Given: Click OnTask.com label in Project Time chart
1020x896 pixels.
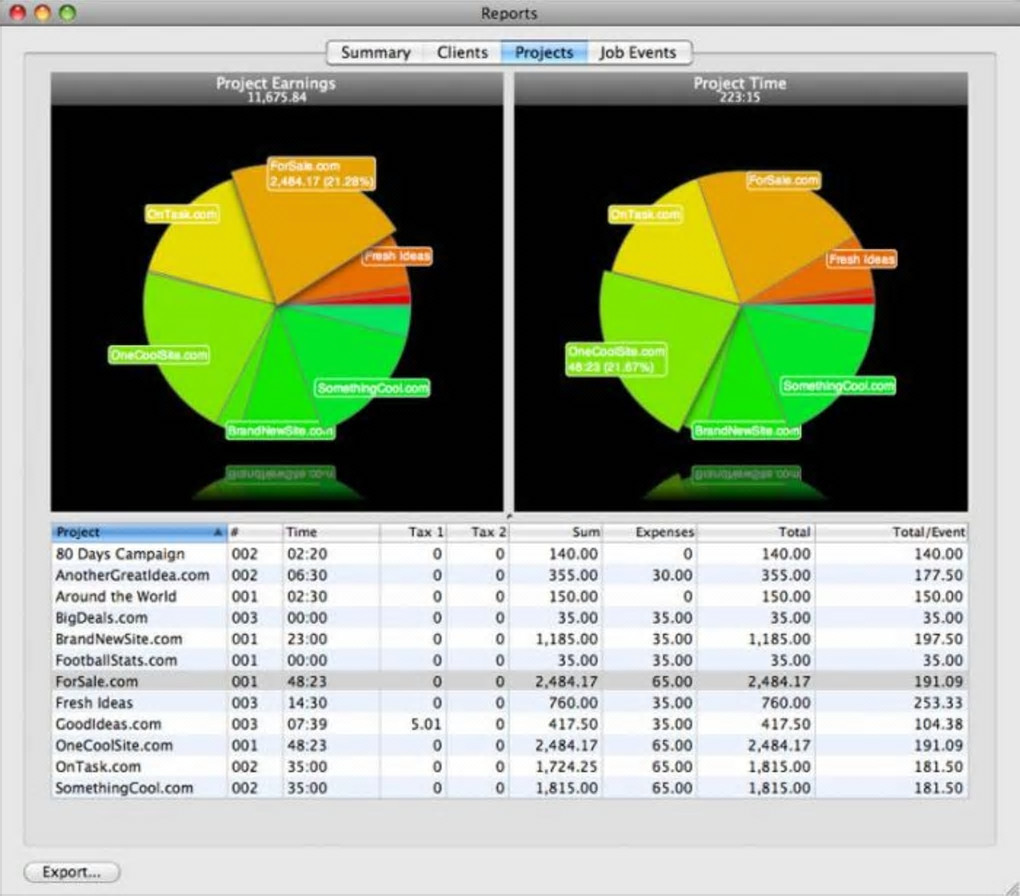Looking at the screenshot, I should [645, 214].
